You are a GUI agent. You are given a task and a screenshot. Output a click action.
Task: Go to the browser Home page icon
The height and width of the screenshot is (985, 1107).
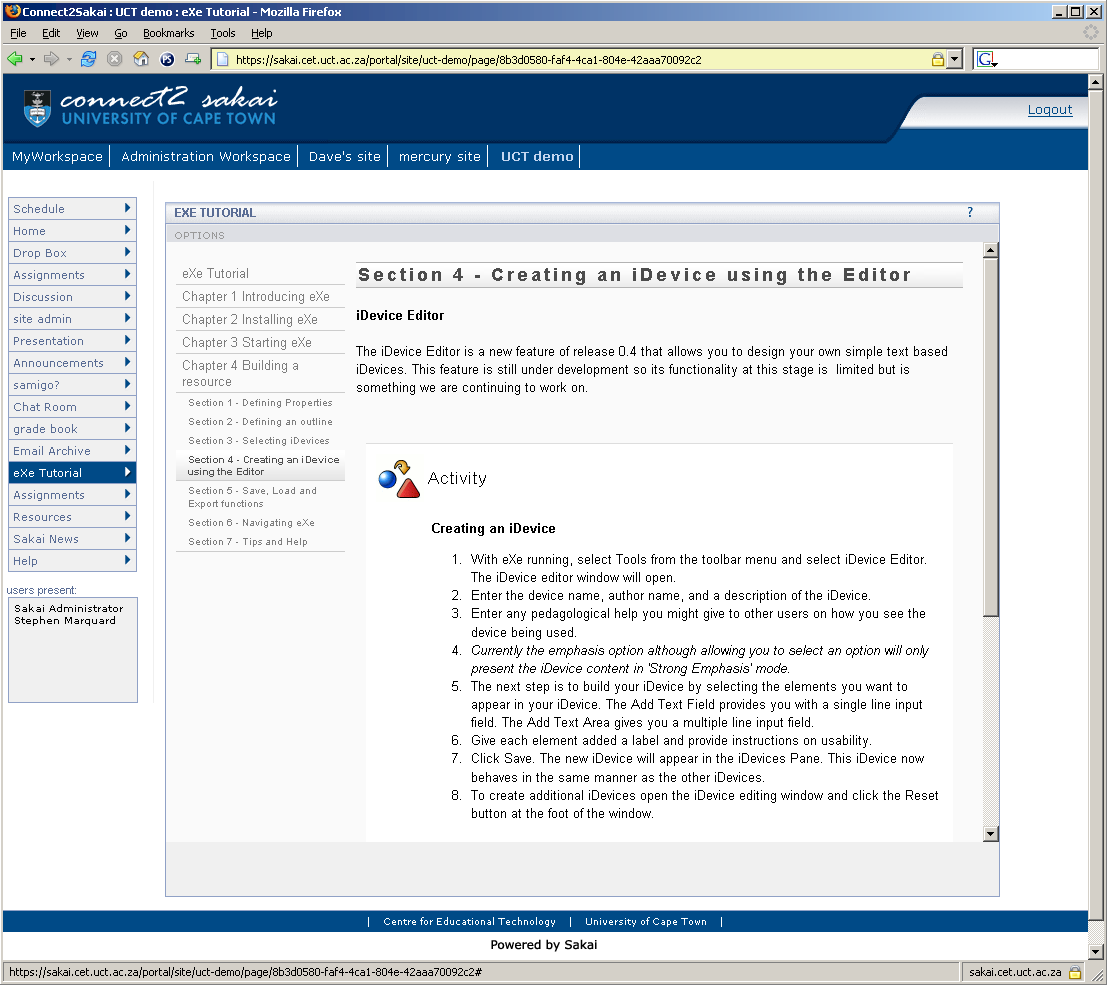click(141, 59)
